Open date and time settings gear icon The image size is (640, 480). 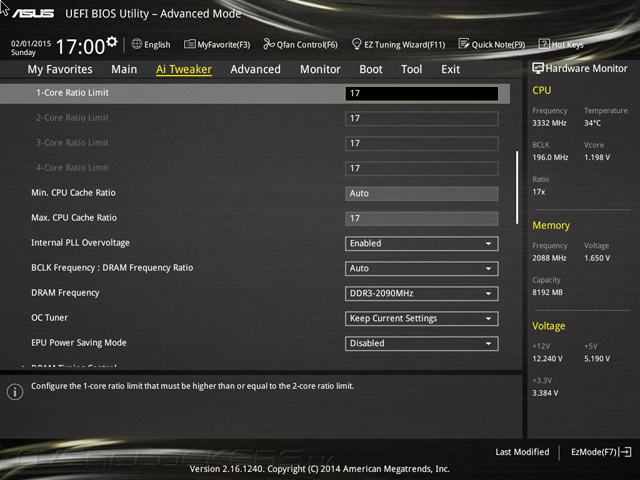point(111,42)
